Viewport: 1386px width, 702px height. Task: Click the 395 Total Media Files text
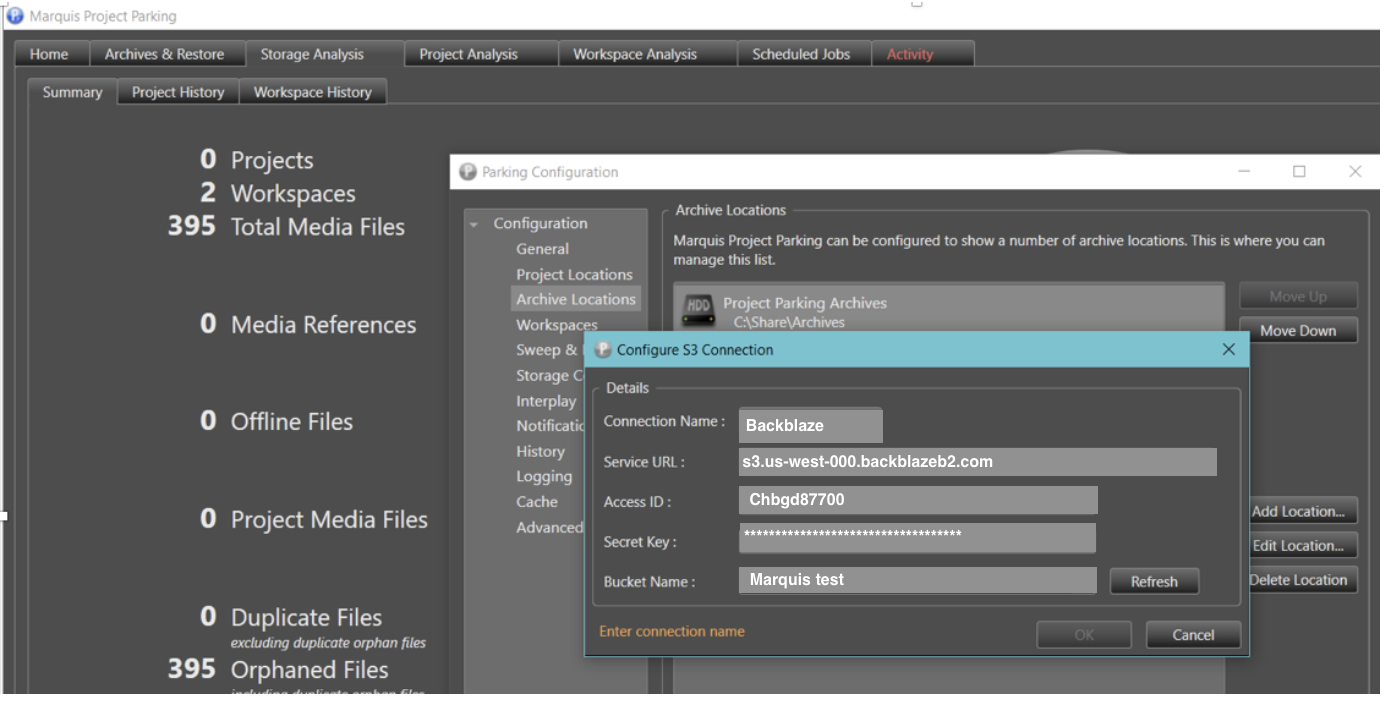[287, 227]
